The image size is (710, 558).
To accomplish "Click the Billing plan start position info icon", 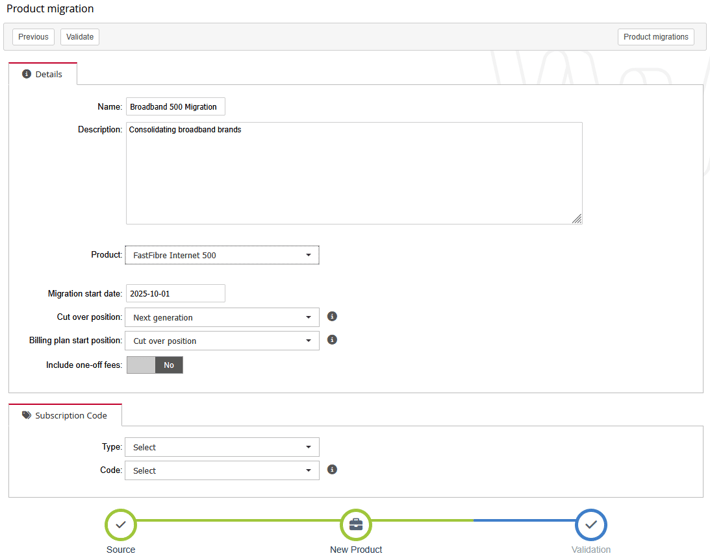I will point(332,340).
